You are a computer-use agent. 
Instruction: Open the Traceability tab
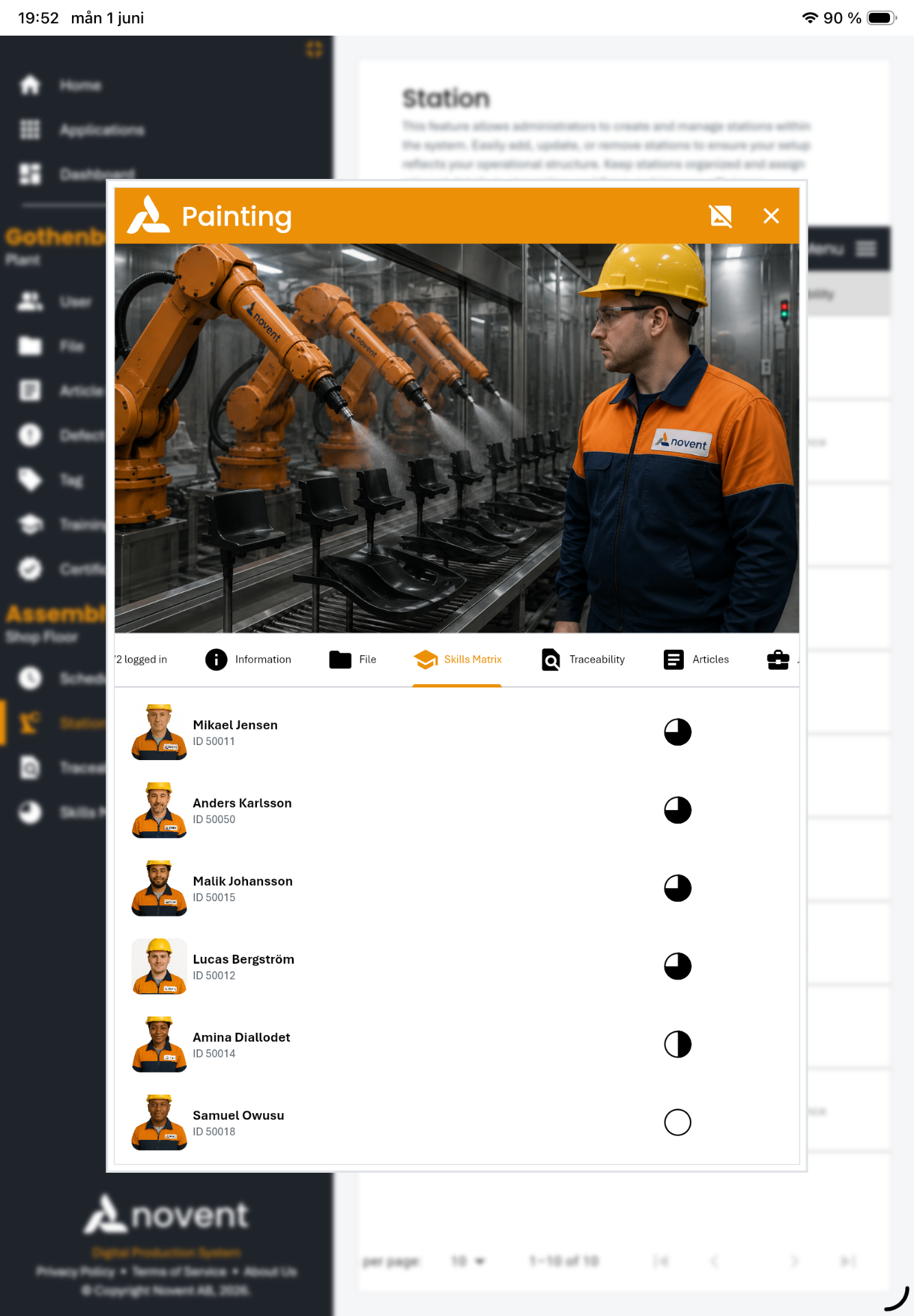(583, 659)
